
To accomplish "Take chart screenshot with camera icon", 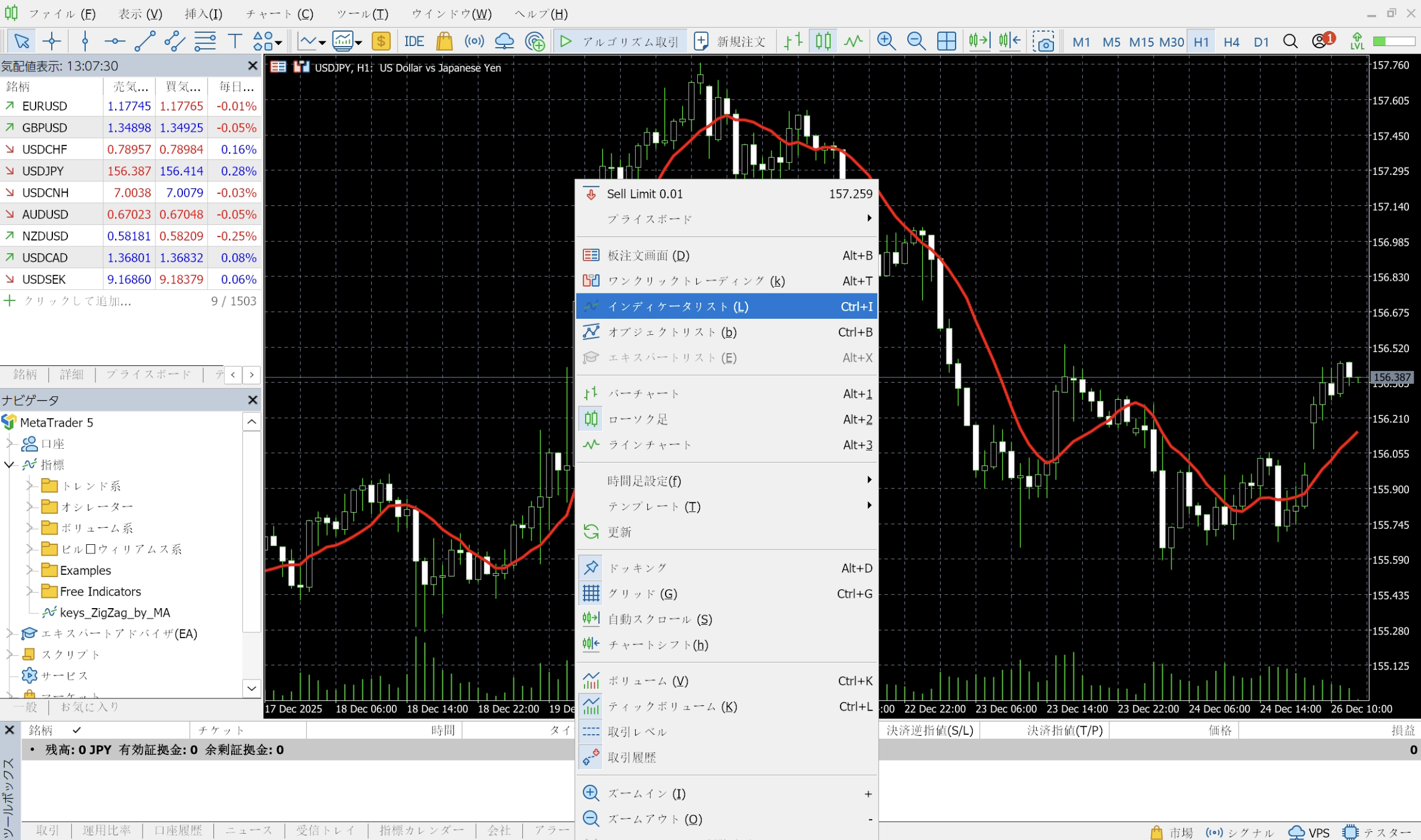I will point(1043,41).
